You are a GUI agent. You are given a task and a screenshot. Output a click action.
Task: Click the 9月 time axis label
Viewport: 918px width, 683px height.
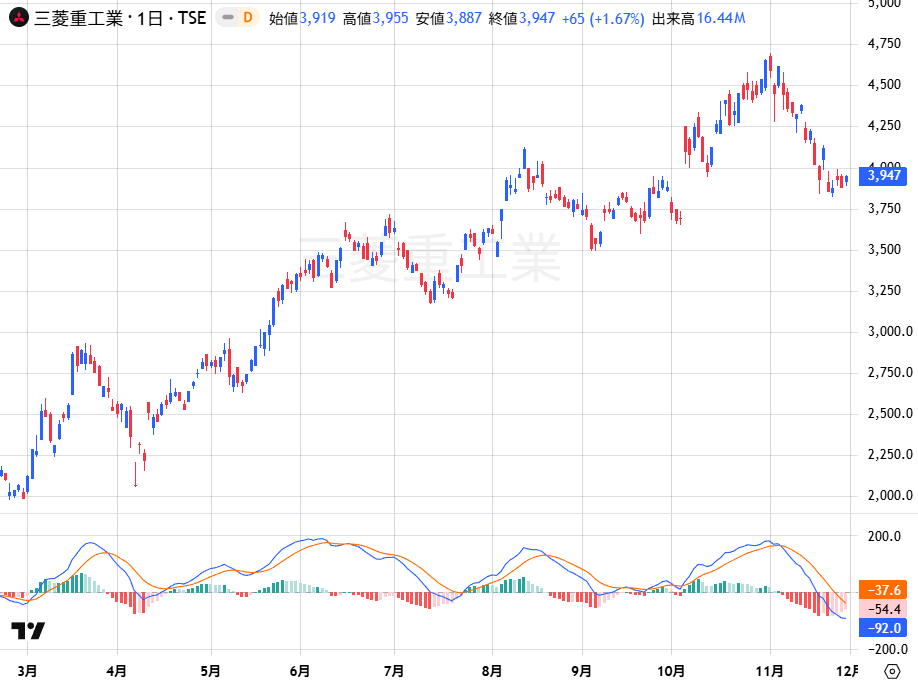[x=581, y=671]
